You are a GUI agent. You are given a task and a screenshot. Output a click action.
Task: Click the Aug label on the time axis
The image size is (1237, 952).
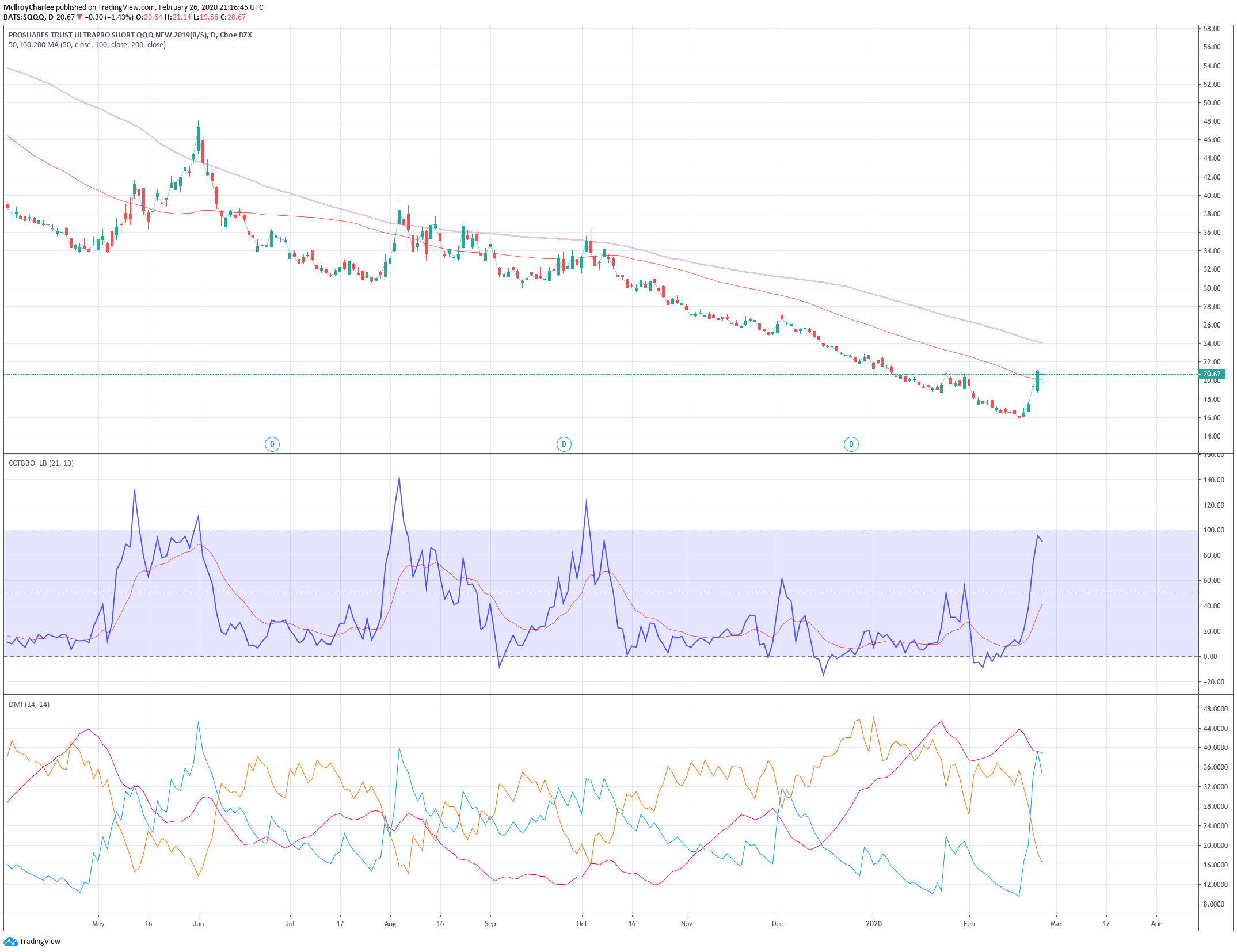click(390, 923)
